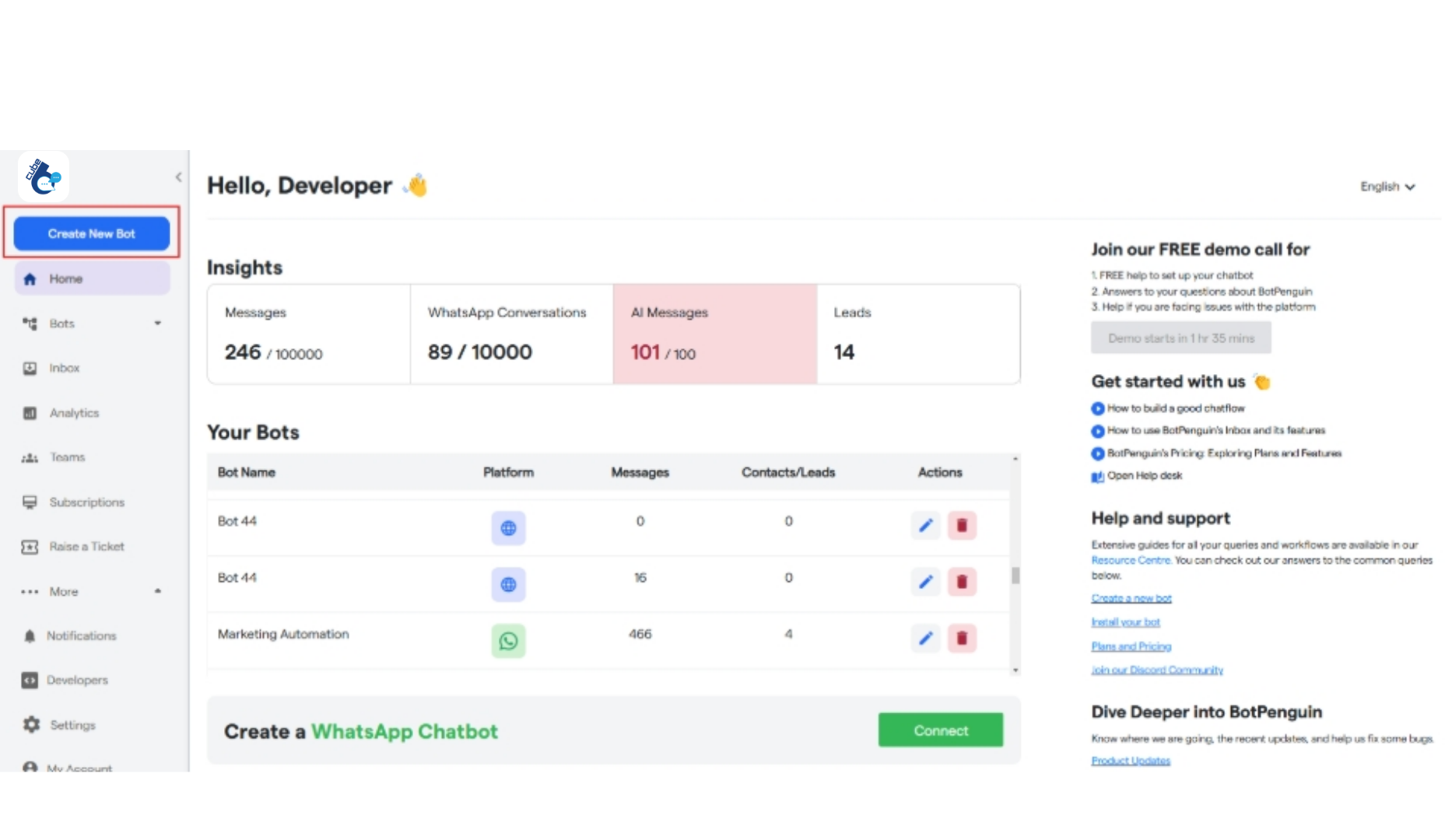Image resolution: width=1452 pixels, height=840 pixels.
Task: Open the Join our Discord Community link
Action: (1157, 669)
